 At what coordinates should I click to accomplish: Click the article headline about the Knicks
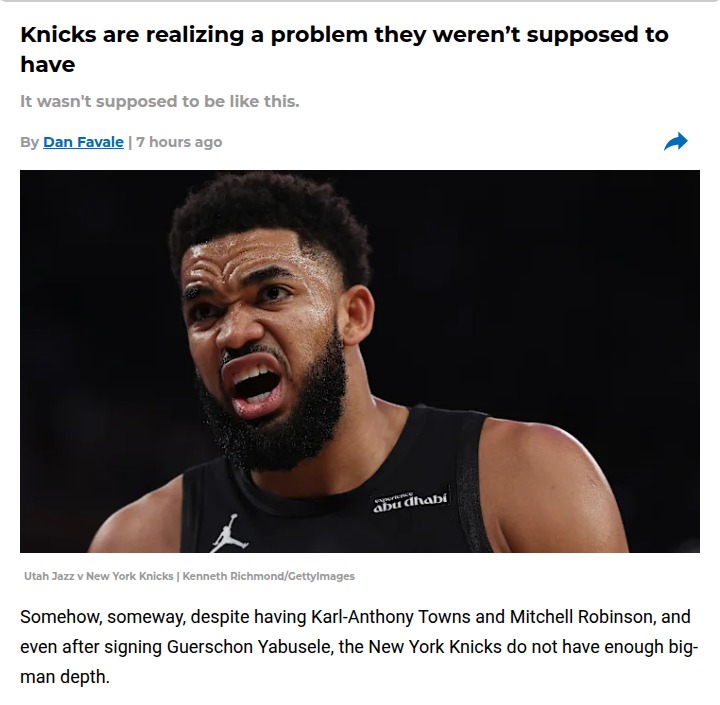tap(344, 35)
